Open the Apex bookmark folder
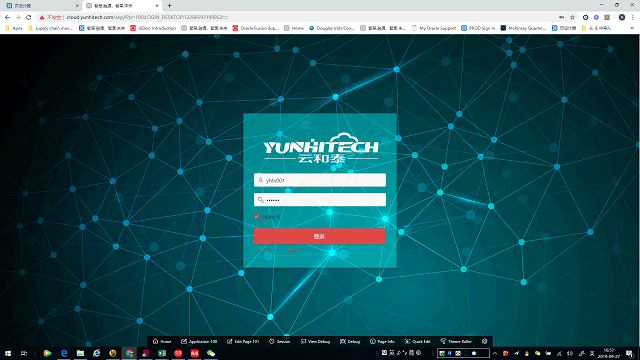This screenshot has height=360, width=640. (x=14, y=28)
